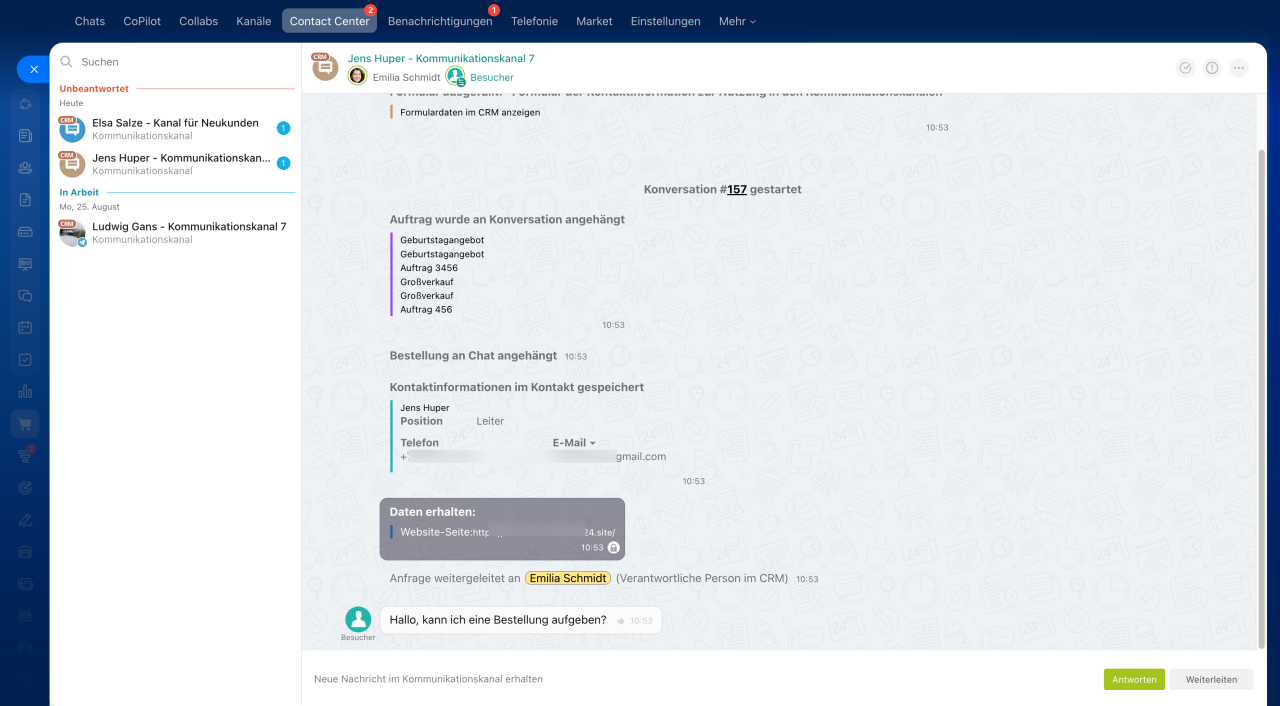Open the drive storage sidebar icon
The height and width of the screenshot is (706, 1280).
tap(25, 231)
